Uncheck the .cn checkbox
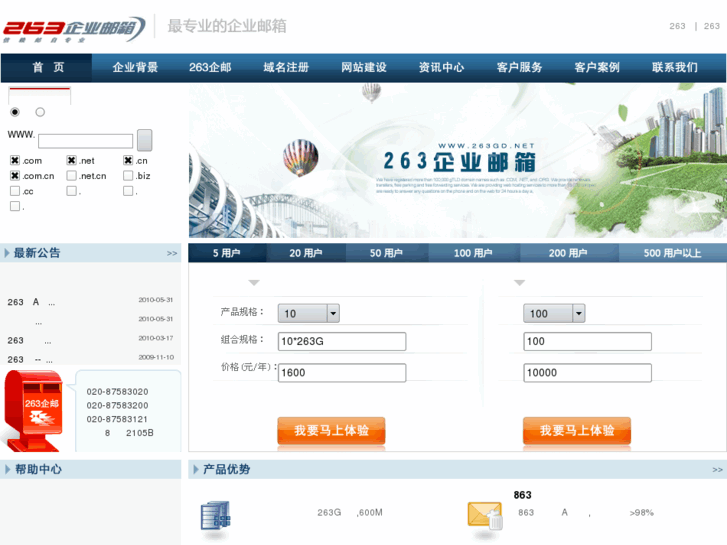Viewport: 727px width, 545px height. pos(128,160)
